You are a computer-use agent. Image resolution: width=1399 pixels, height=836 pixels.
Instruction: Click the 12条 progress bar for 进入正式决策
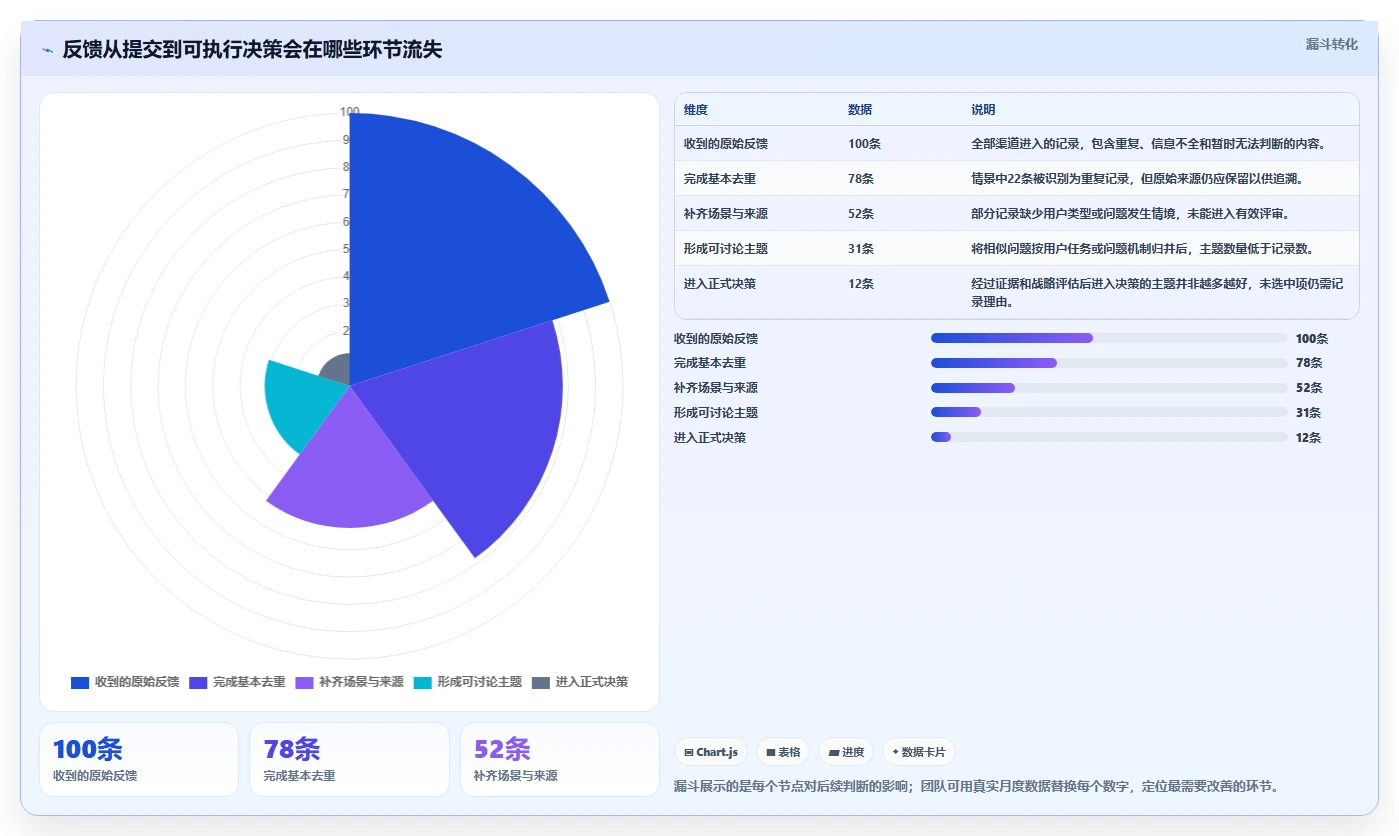(1109, 437)
